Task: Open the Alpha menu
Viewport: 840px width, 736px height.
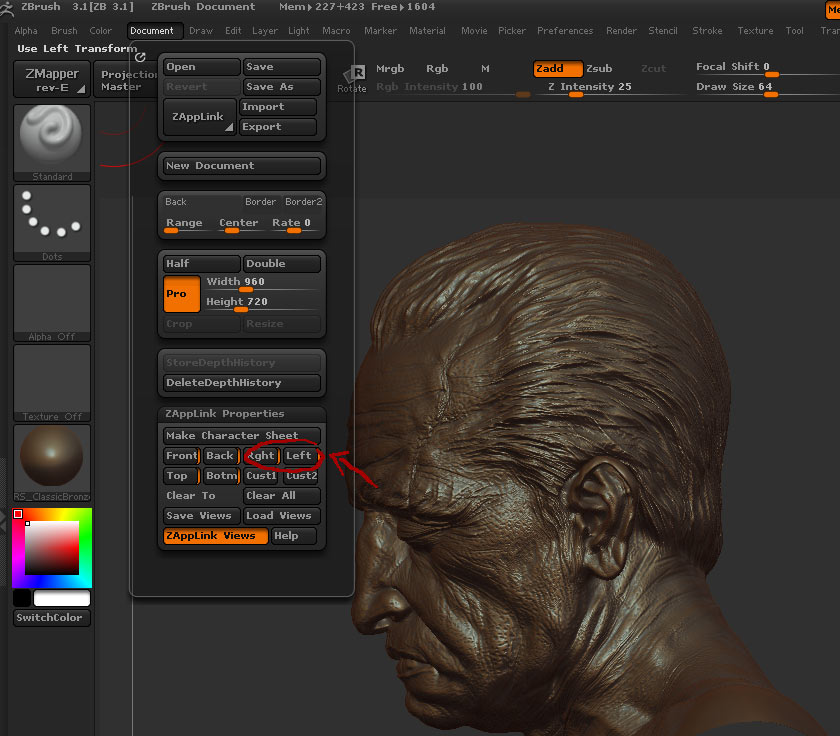Action: coord(26,31)
